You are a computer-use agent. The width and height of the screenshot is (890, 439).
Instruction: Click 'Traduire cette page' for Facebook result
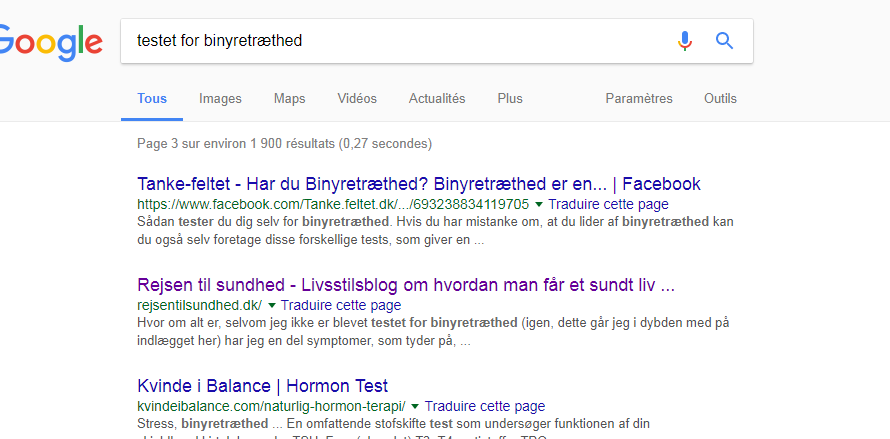tap(608, 204)
